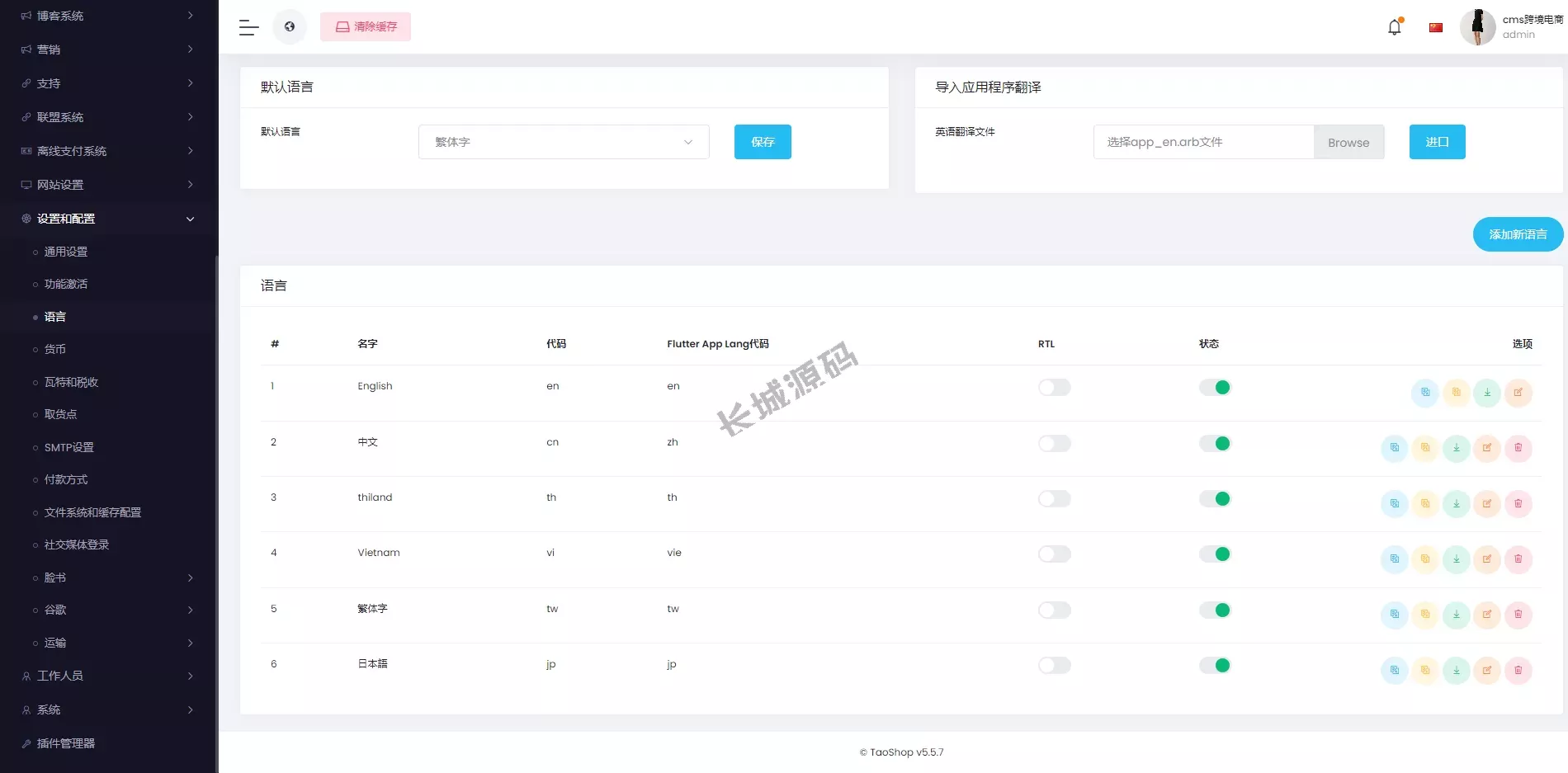
Task: Collapse the 设置和配置 sidebar menu
Action: tap(109, 219)
